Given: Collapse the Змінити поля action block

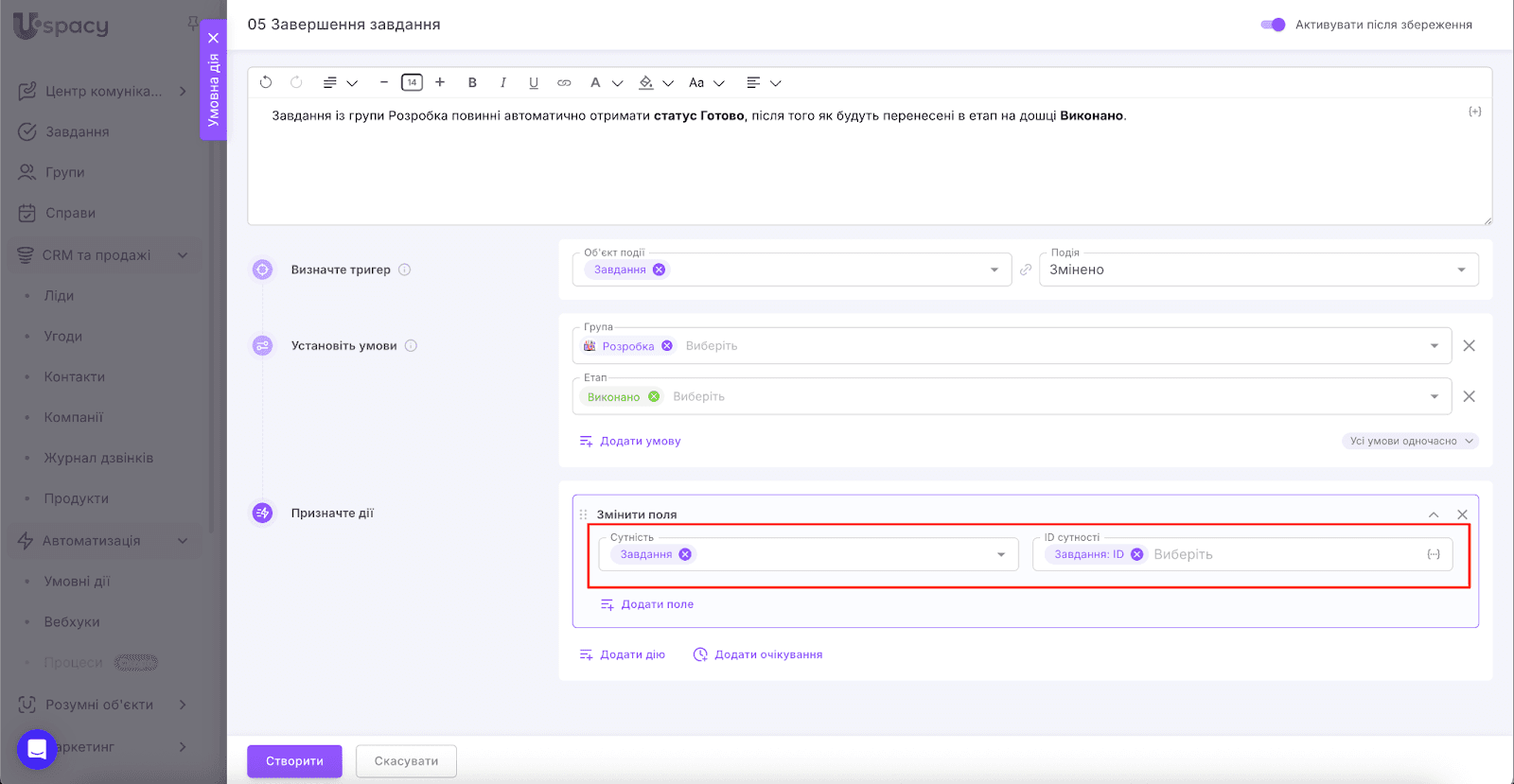Looking at the screenshot, I should 1434,514.
